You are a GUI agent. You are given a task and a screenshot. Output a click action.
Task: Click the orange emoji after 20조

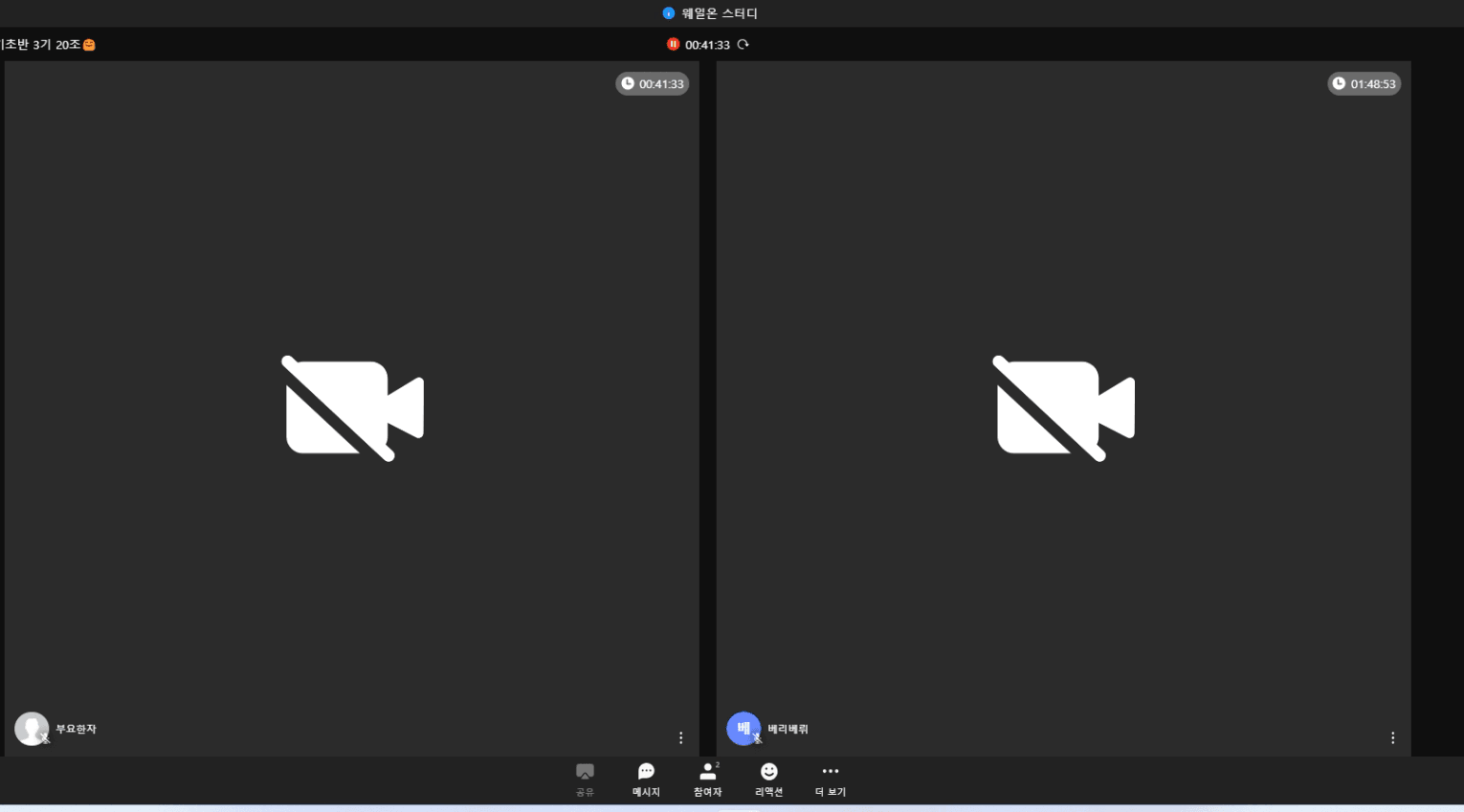click(x=89, y=45)
